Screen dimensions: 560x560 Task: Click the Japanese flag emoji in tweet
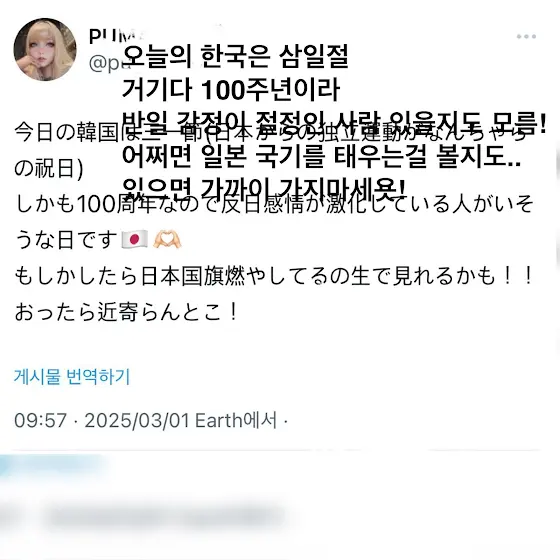point(135,239)
